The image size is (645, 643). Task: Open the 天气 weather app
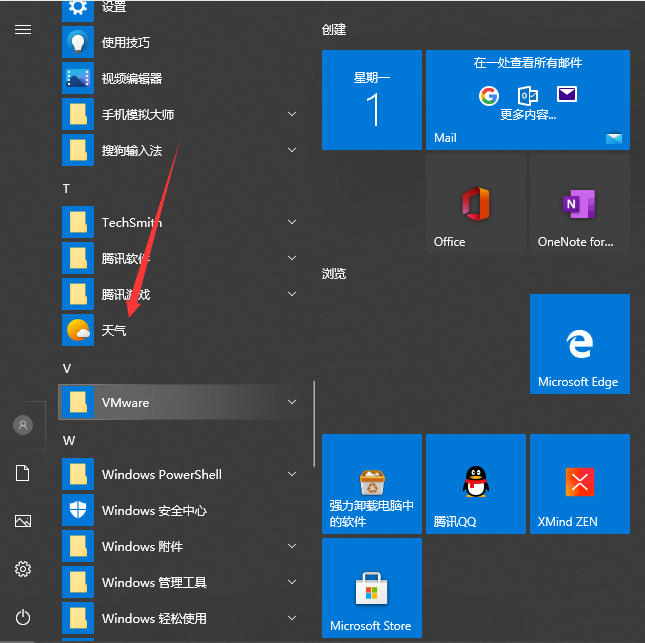[113, 329]
